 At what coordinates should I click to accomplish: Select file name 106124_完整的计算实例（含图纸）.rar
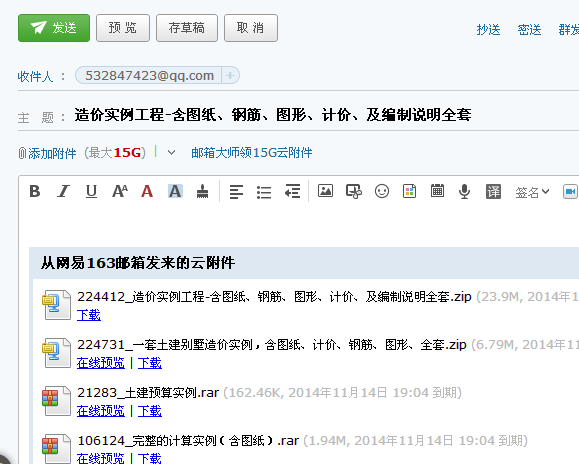point(188,441)
